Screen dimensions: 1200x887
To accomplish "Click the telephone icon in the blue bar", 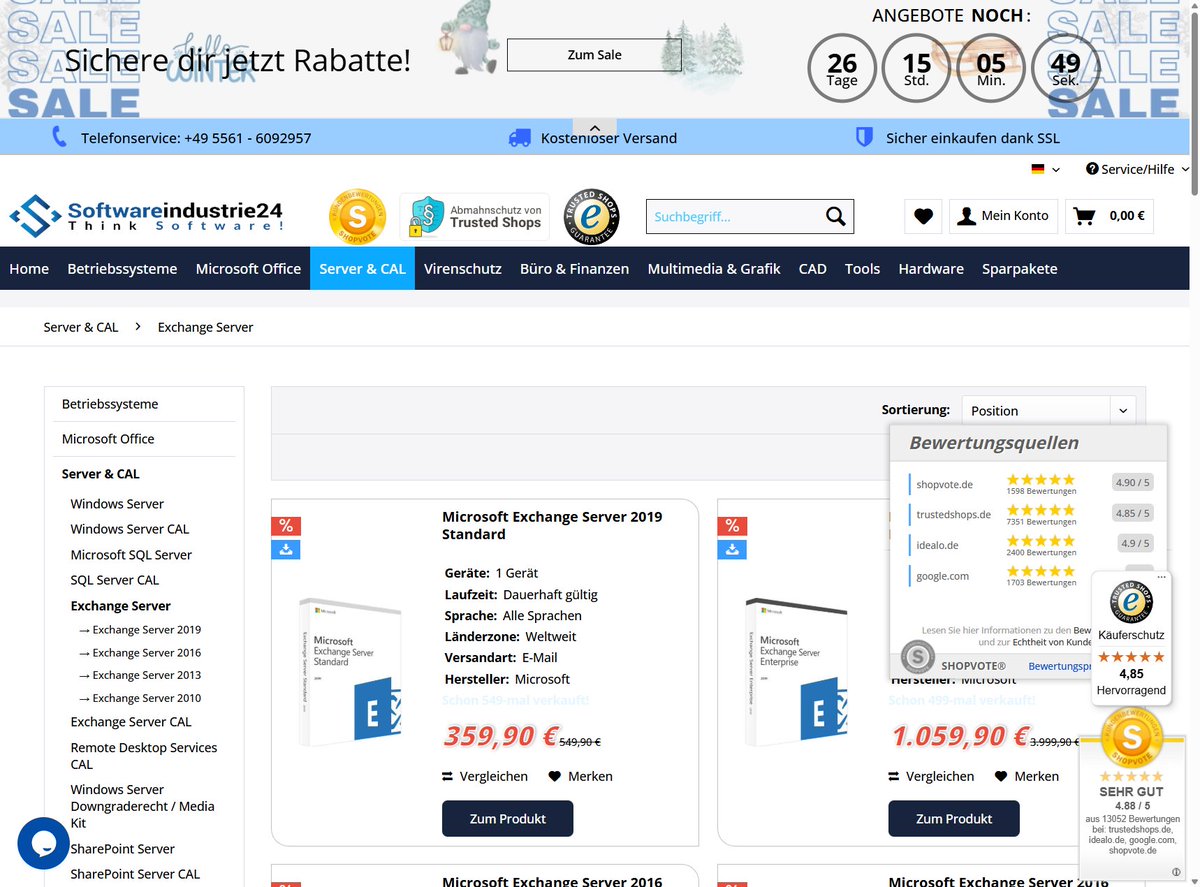I will 60,137.
